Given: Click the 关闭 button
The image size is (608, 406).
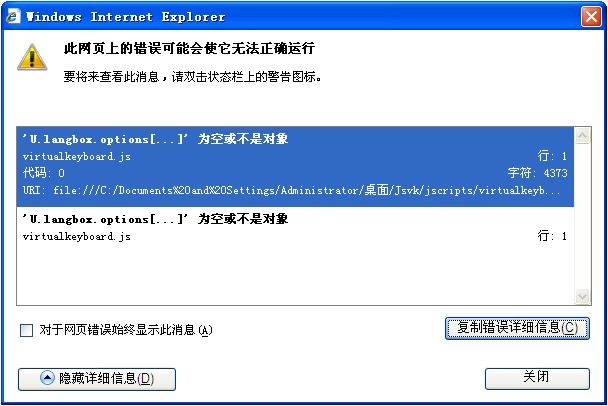Looking at the screenshot, I should 537,378.
